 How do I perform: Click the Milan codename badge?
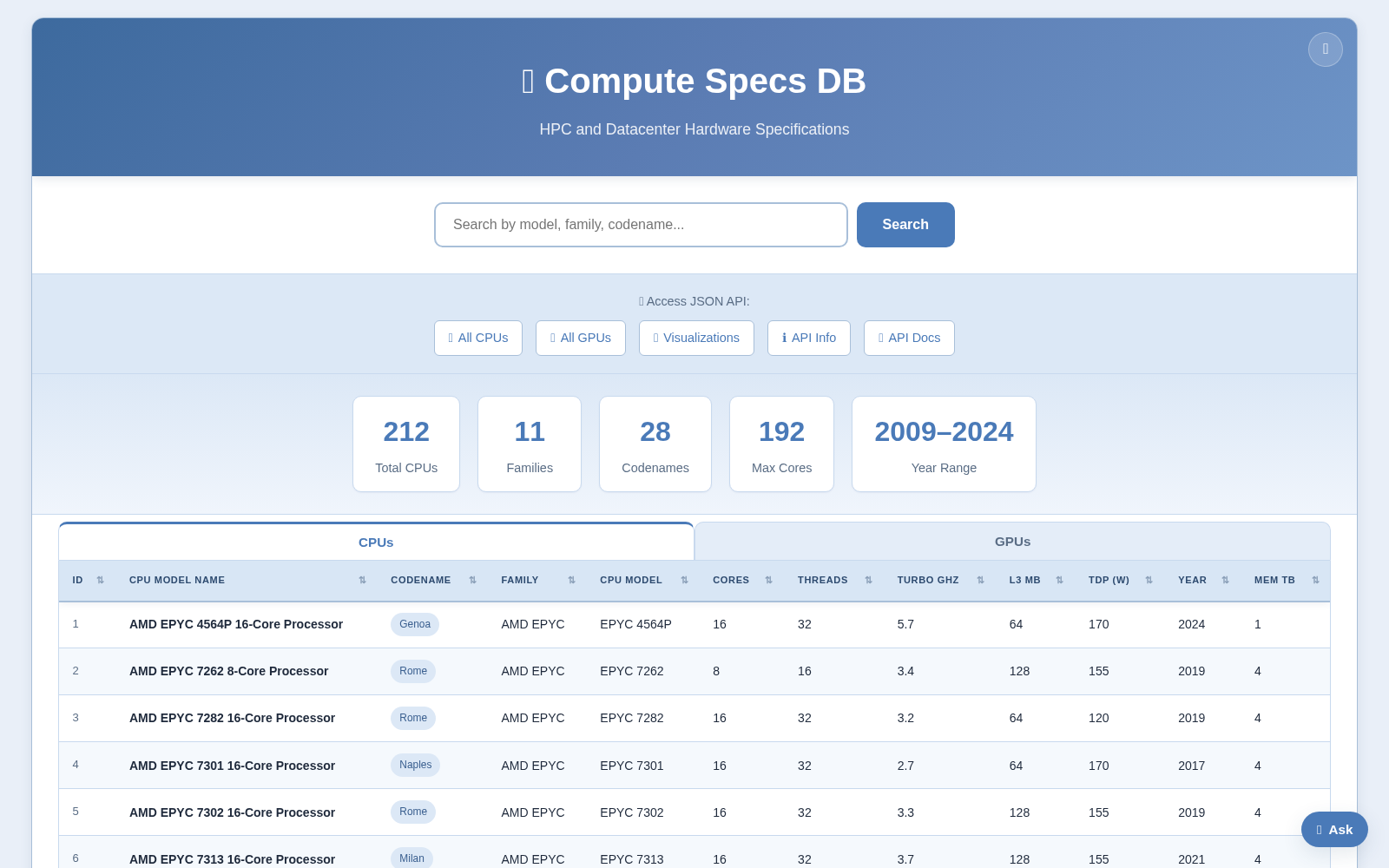tap(411, 858)
